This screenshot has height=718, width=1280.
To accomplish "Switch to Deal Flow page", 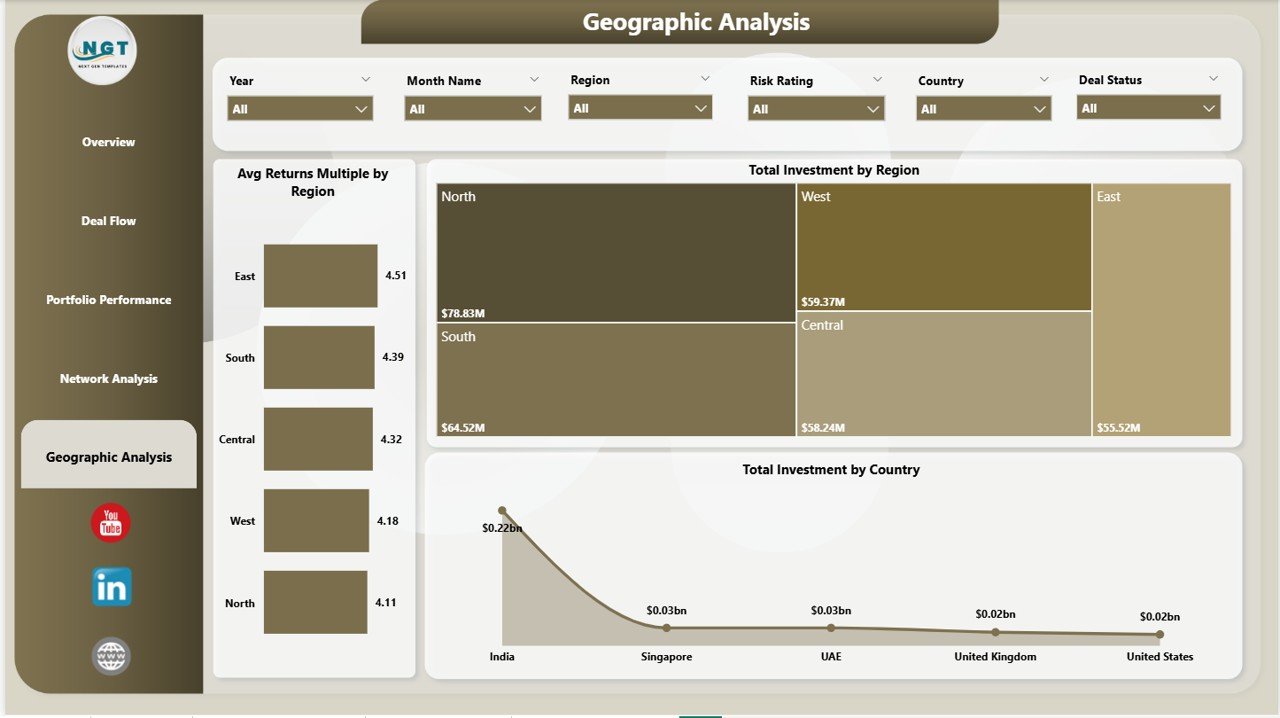I will click(108, 221).
